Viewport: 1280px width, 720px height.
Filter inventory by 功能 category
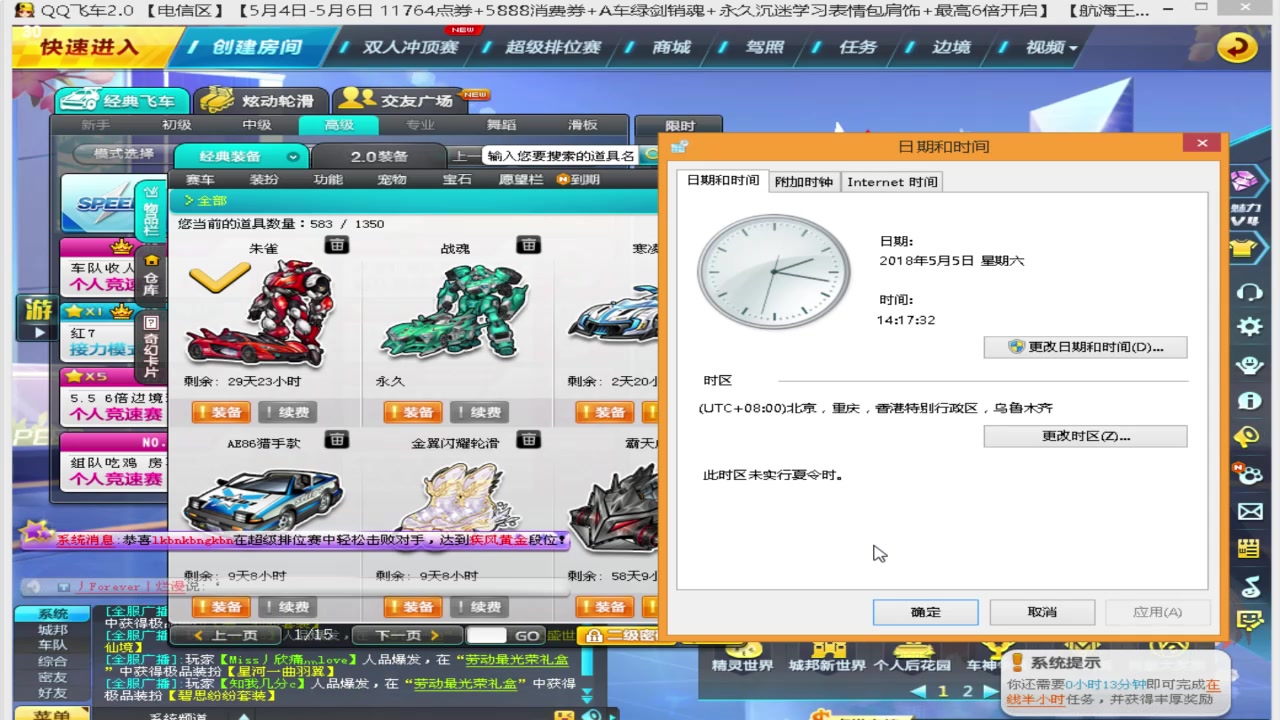pos(328,180)
